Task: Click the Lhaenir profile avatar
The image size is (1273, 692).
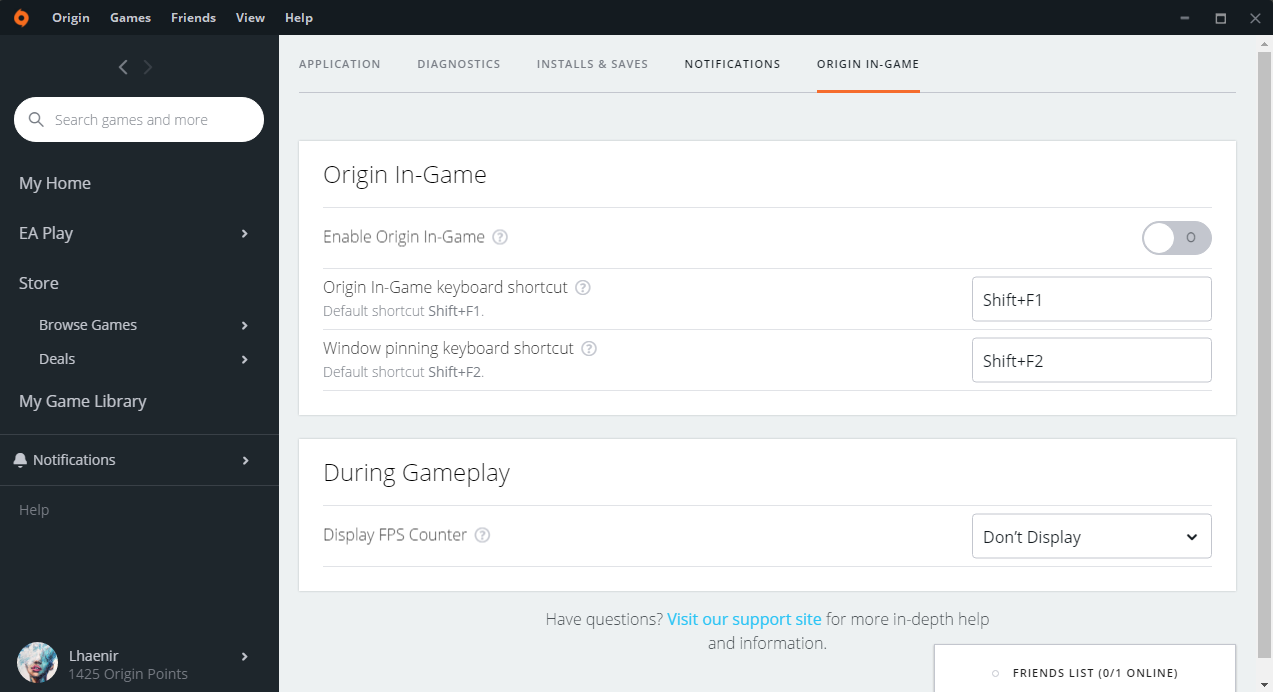Action: click(37, 663)
